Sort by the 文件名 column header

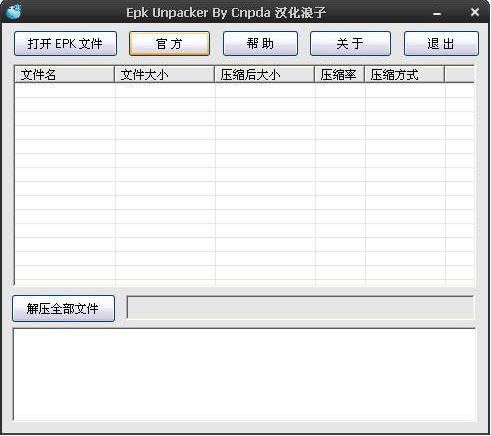click(64, 74)
